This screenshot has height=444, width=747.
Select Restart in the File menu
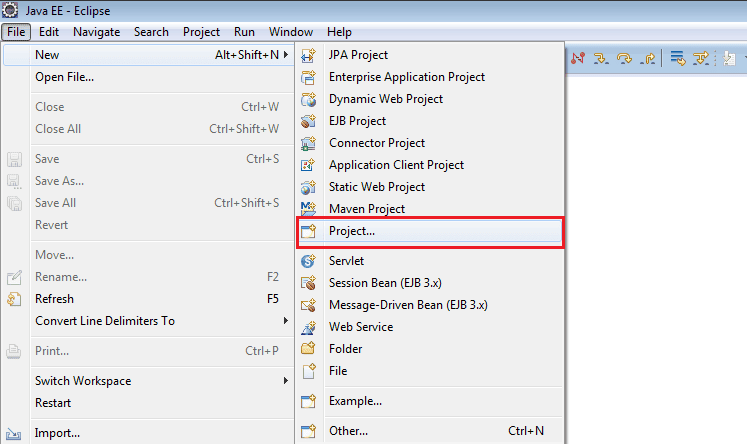(x=148, y=403)
